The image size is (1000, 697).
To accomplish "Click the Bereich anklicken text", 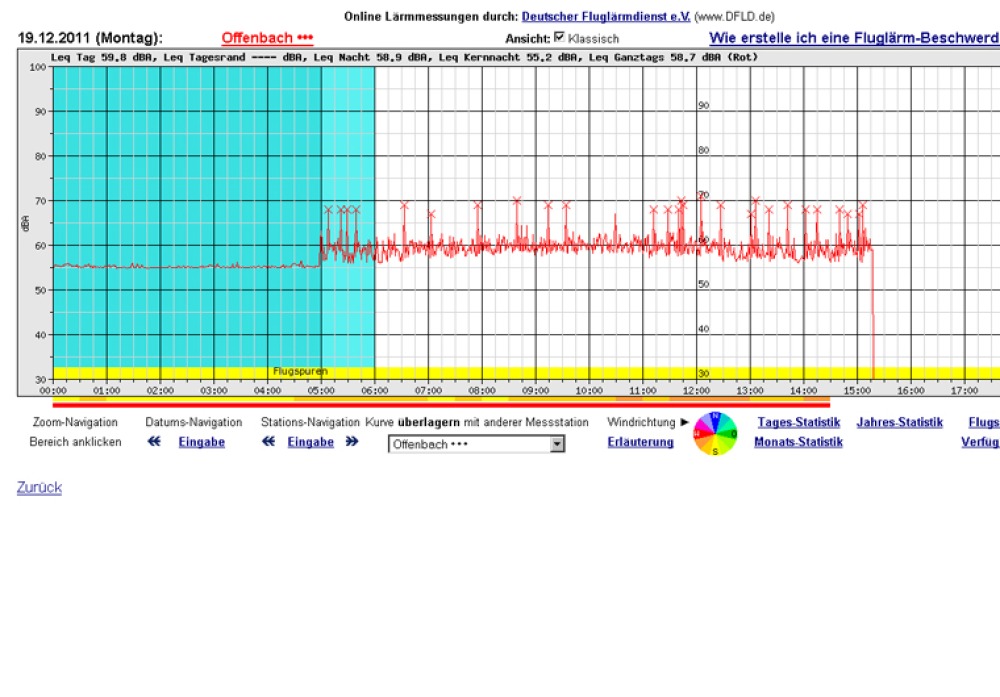I will click(x=75, y=442).
